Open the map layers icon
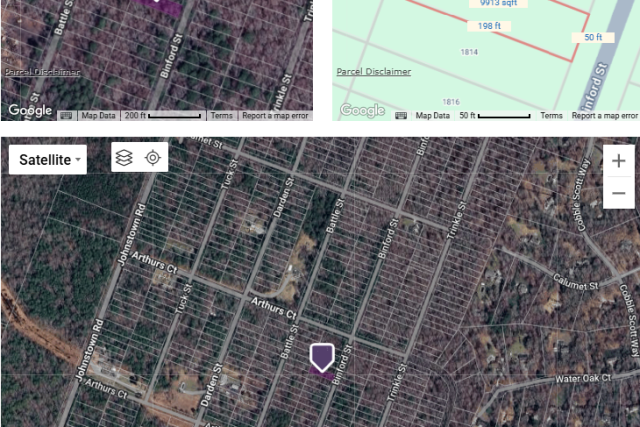The width and height of the screenshot is (640, 427). click(124, 158)
